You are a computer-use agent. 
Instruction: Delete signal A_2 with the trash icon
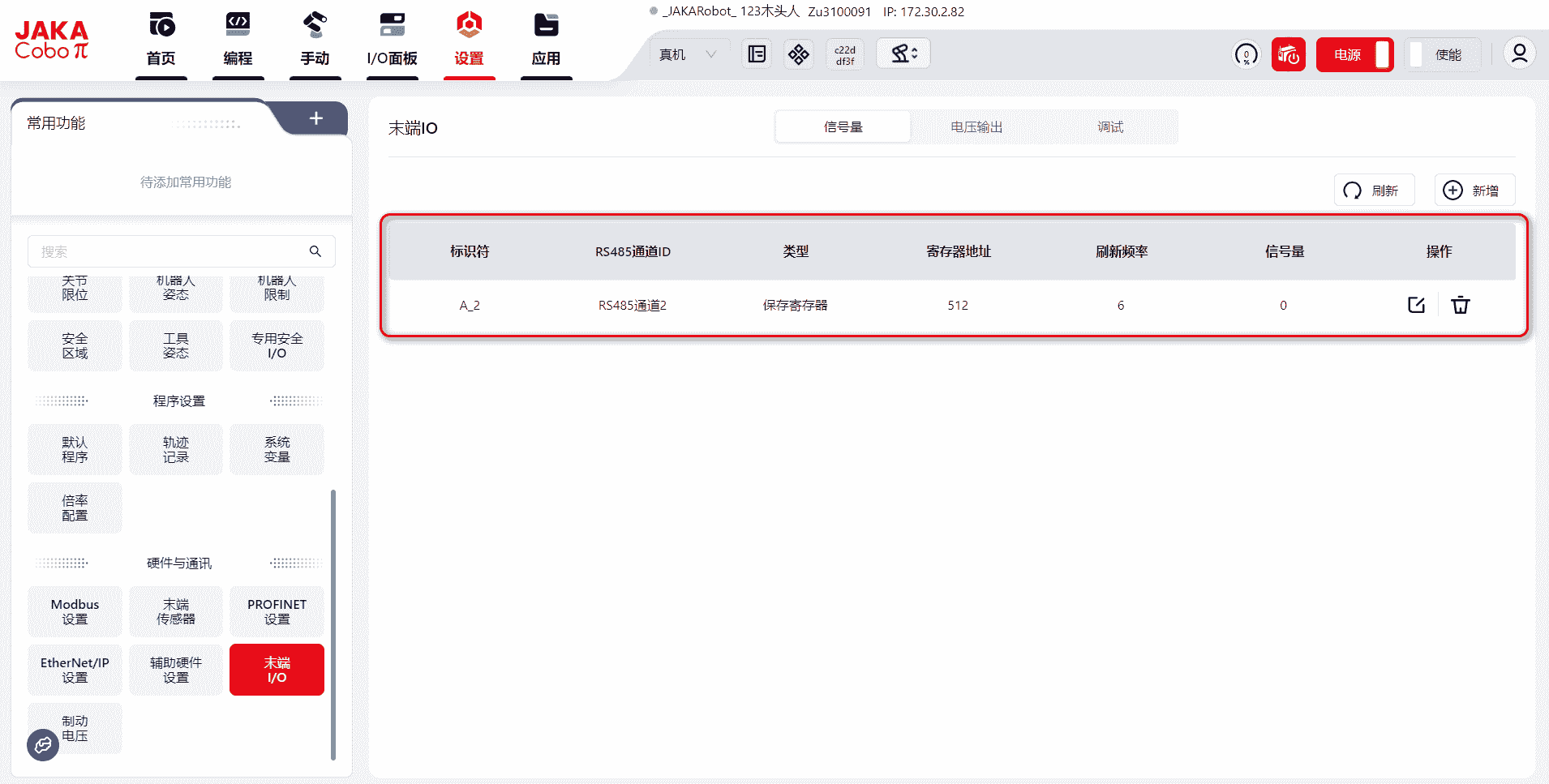pos(1460,305)
